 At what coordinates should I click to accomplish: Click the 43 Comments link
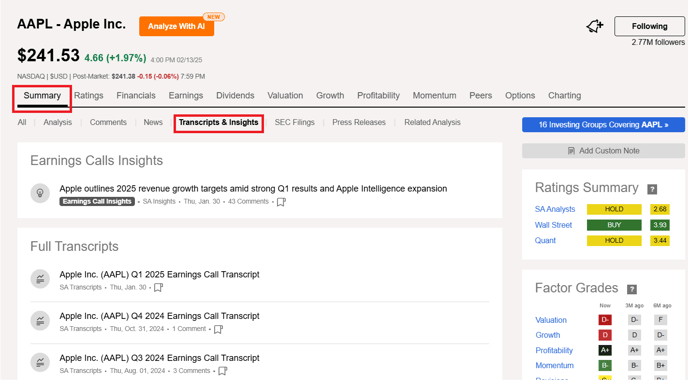(x=248, y=201)
